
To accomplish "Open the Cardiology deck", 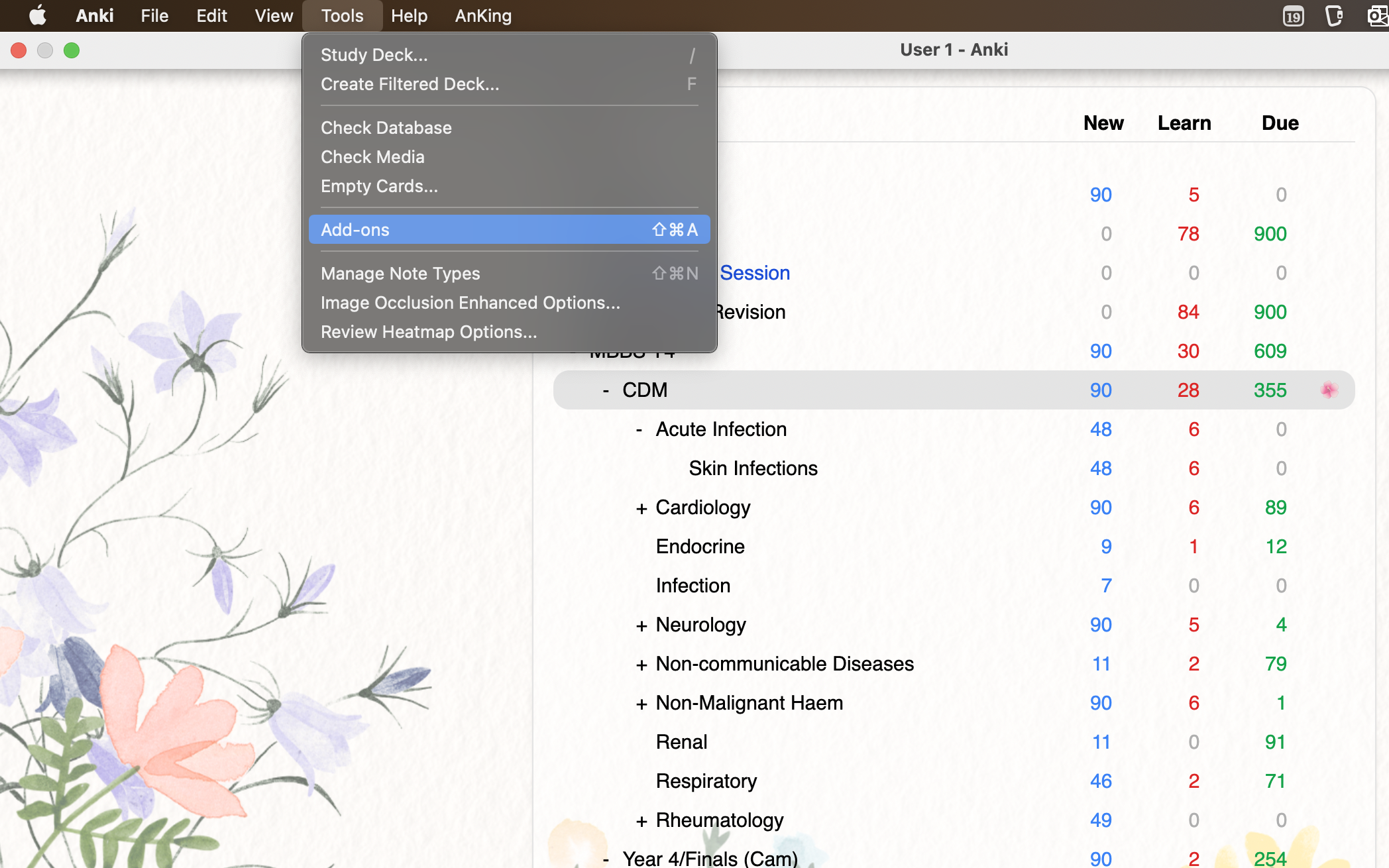I will tap(702, 508).
